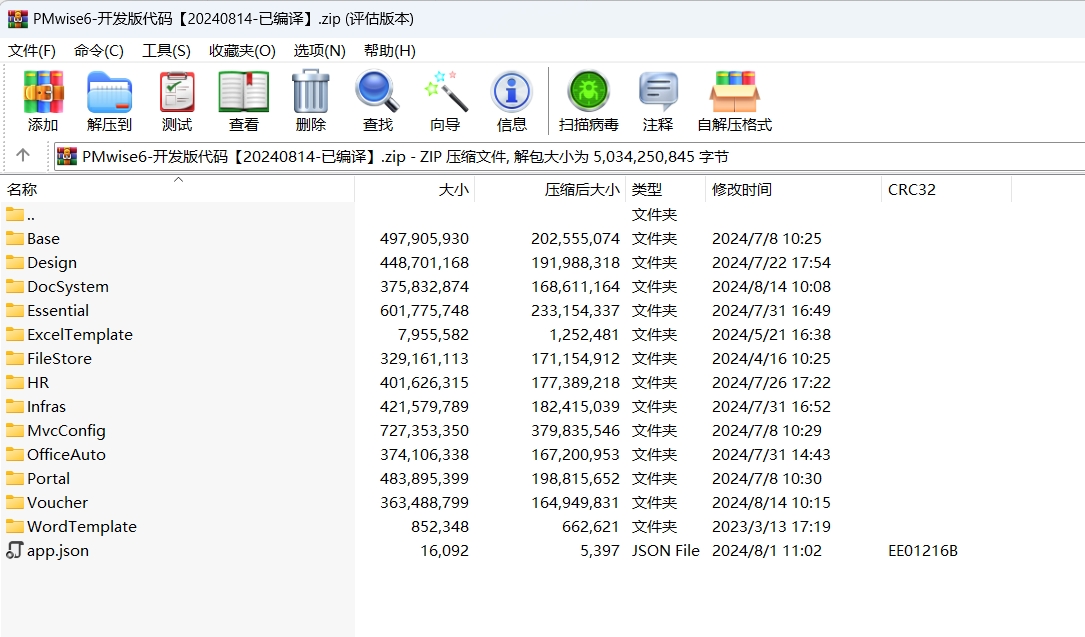This screenshot has height=637, width=1085.
Task: Click size 401,626,315 in HR row
Action: [x=424, y=382]
